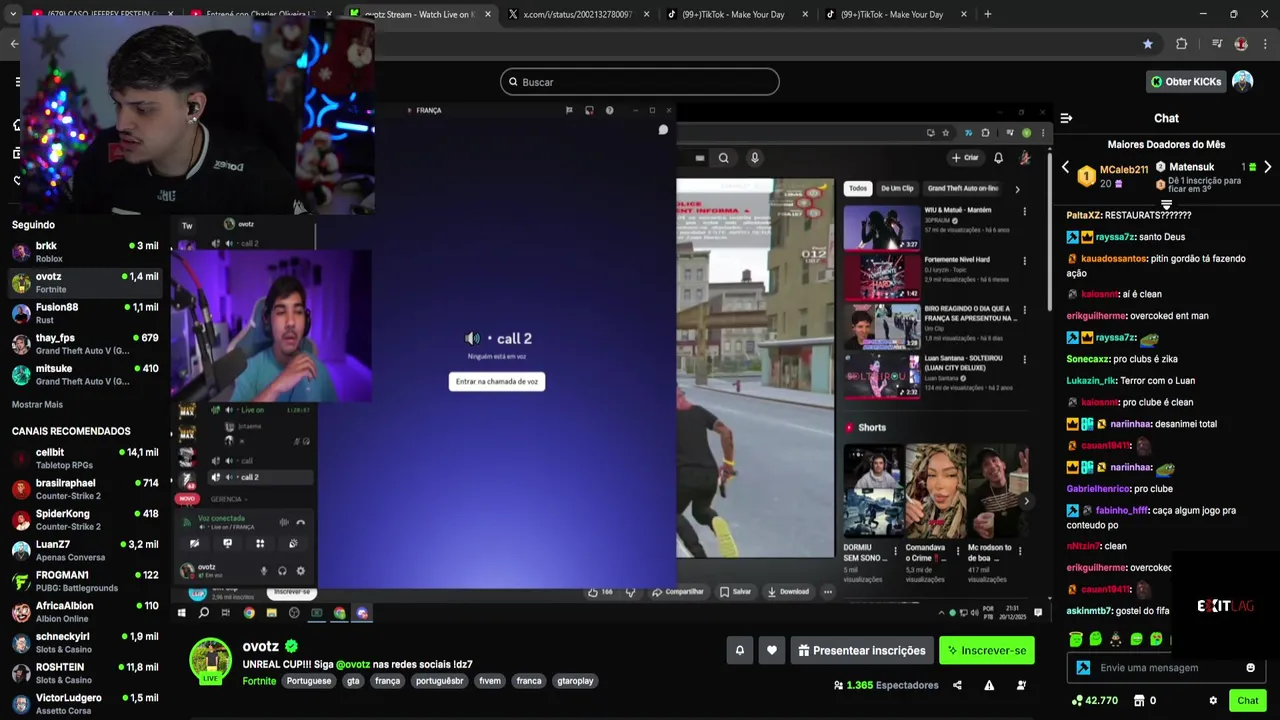Open the user avatar next to Obter KICKs
This screenshot has height=720, width=1280.
point(1242,82)
